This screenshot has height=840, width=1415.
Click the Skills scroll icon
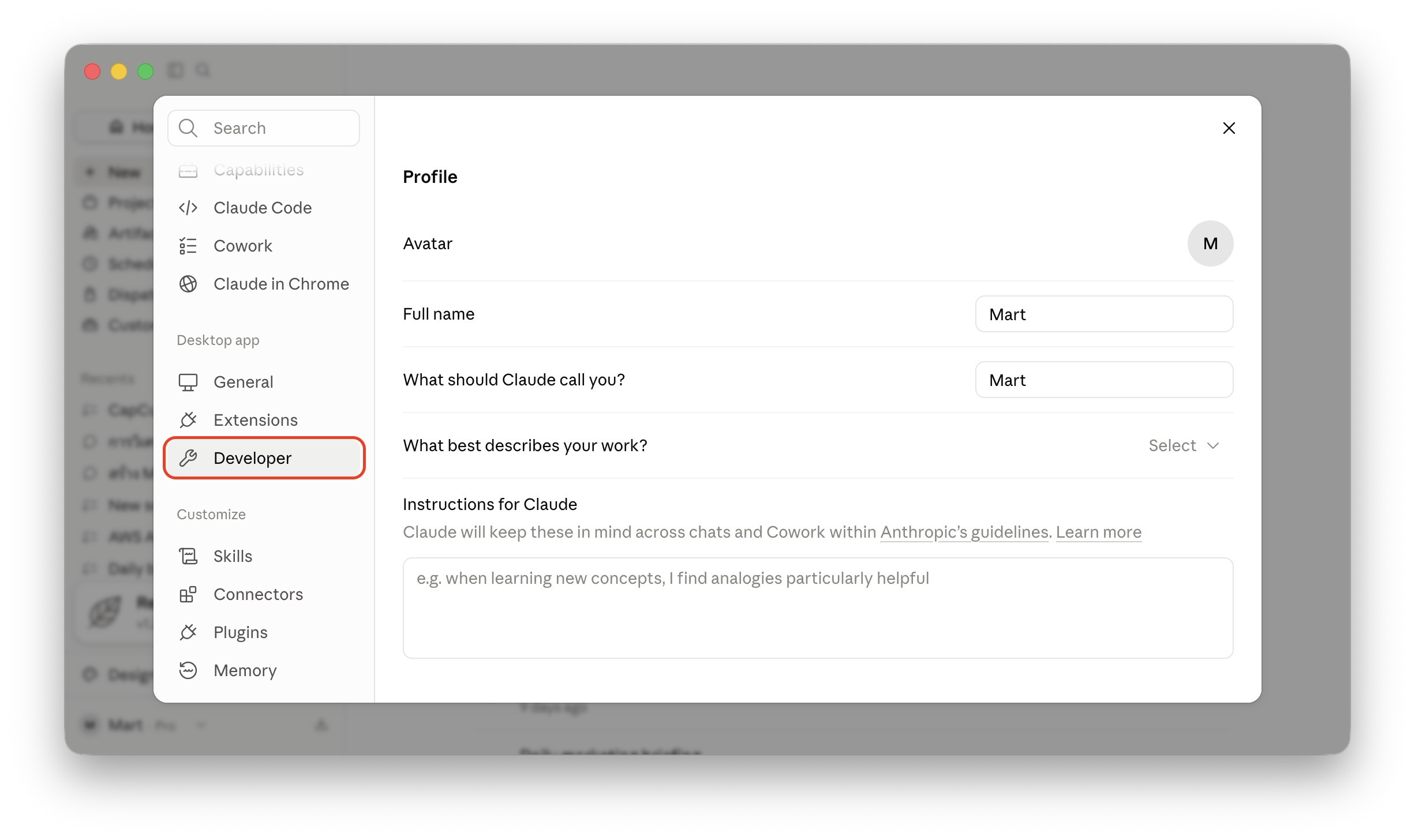188,556
